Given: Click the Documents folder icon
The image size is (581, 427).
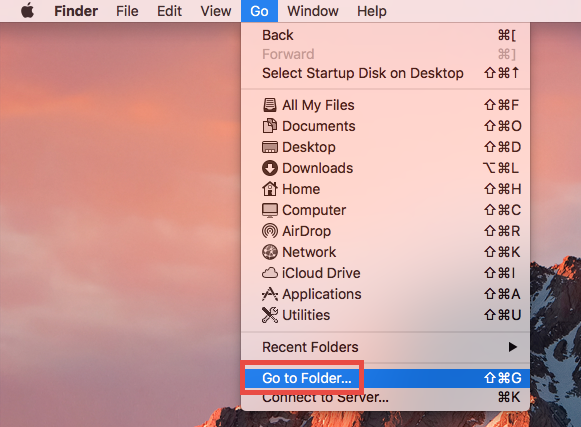Looking at the screenshot, I should 270,126.
